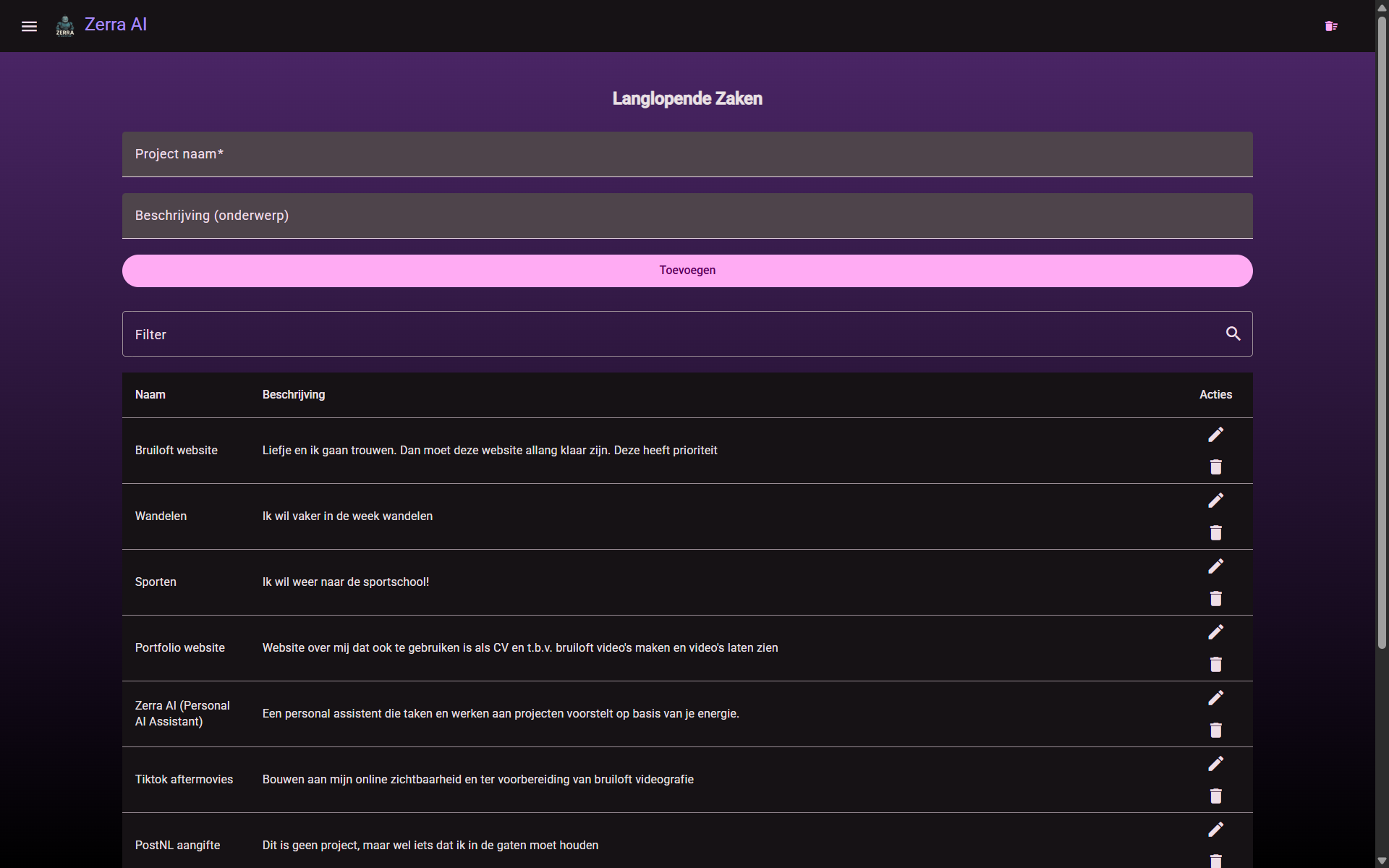Edit the Bruiloft website entry

pos(1216,434)
